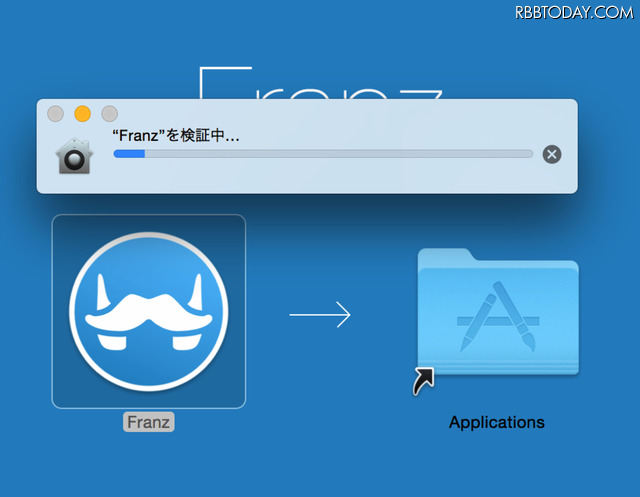This screenshot has height=497, width=640.
Task: Select the "Franz" file name label
Action: [x=149, y=422]
